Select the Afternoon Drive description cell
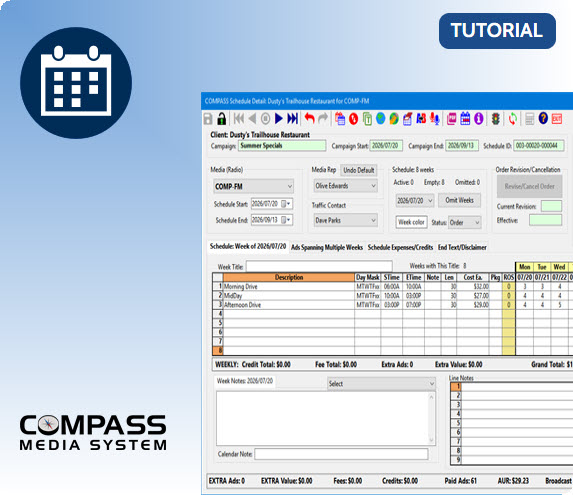The height and width of the screenshot is (495, 573). coord(289,305)
